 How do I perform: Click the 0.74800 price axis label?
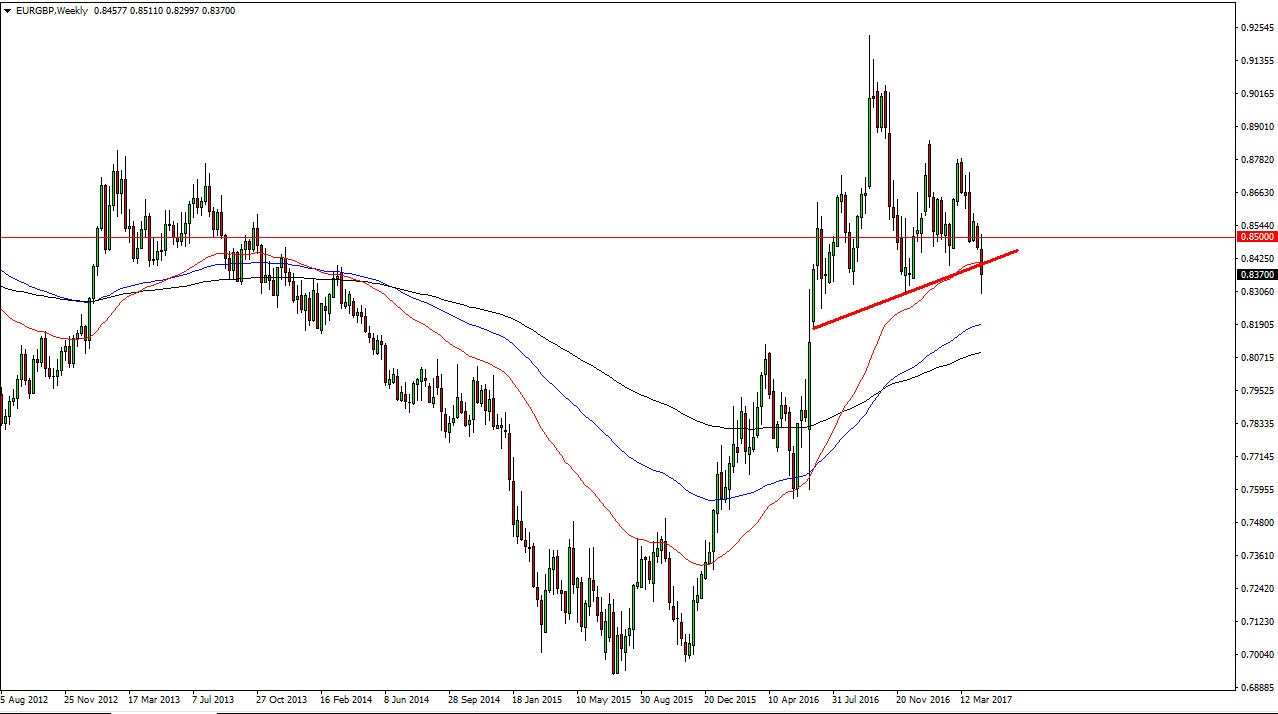tap(1256, 522)
